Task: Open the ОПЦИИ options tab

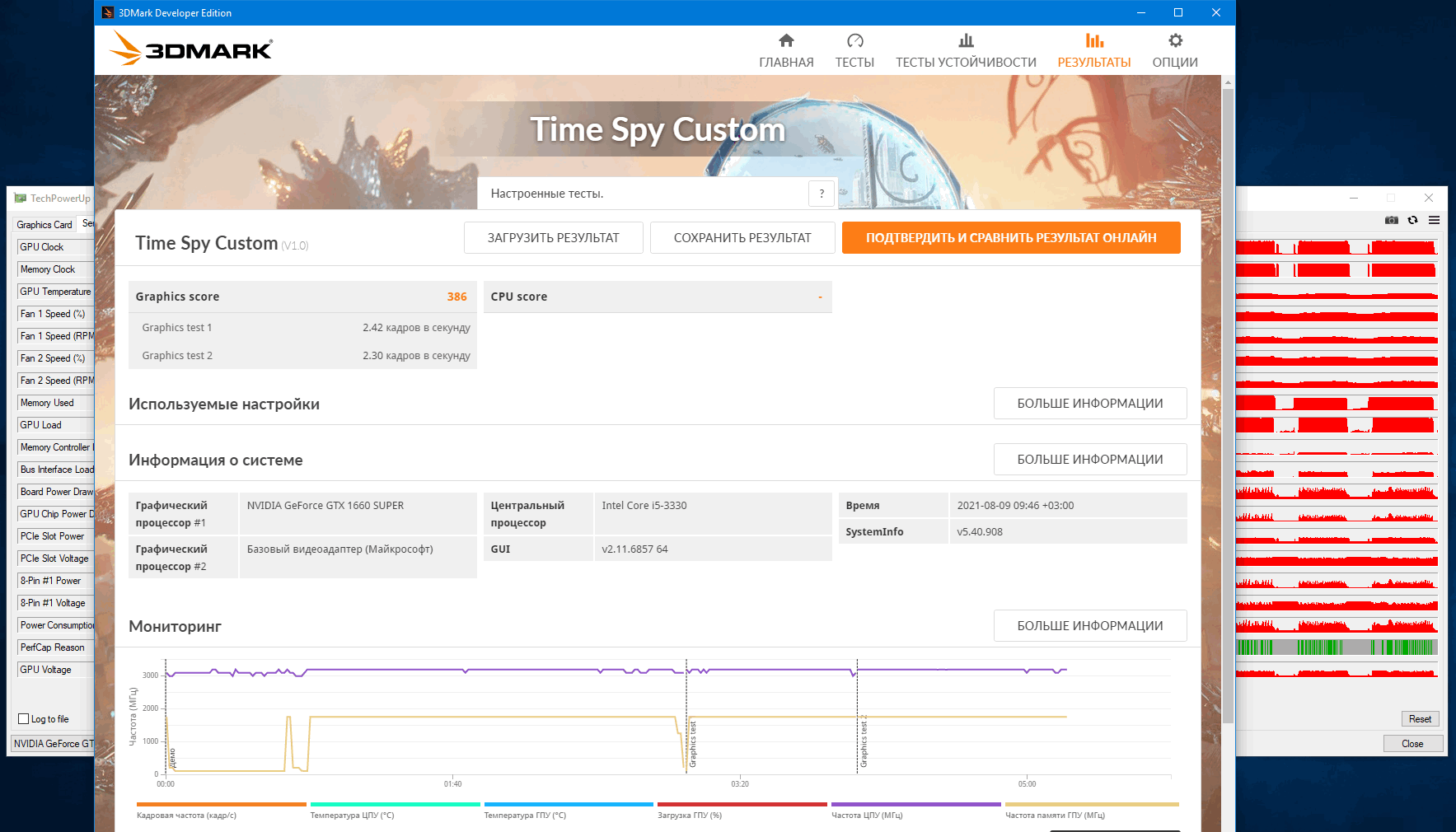Action: pyautogui.click(x=1175, y=51)
